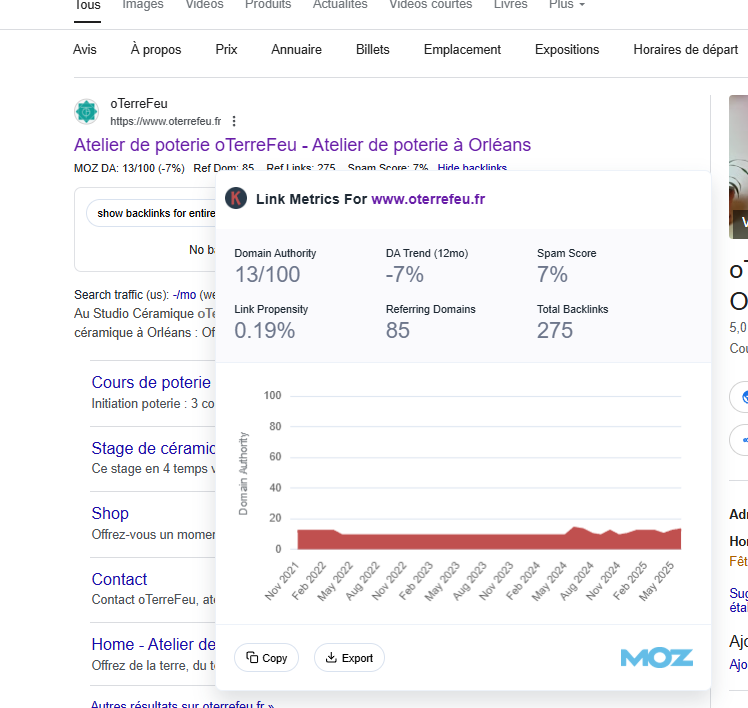Filter by Horaires de départ chip

pyautogui.click(x=686, y=50)
